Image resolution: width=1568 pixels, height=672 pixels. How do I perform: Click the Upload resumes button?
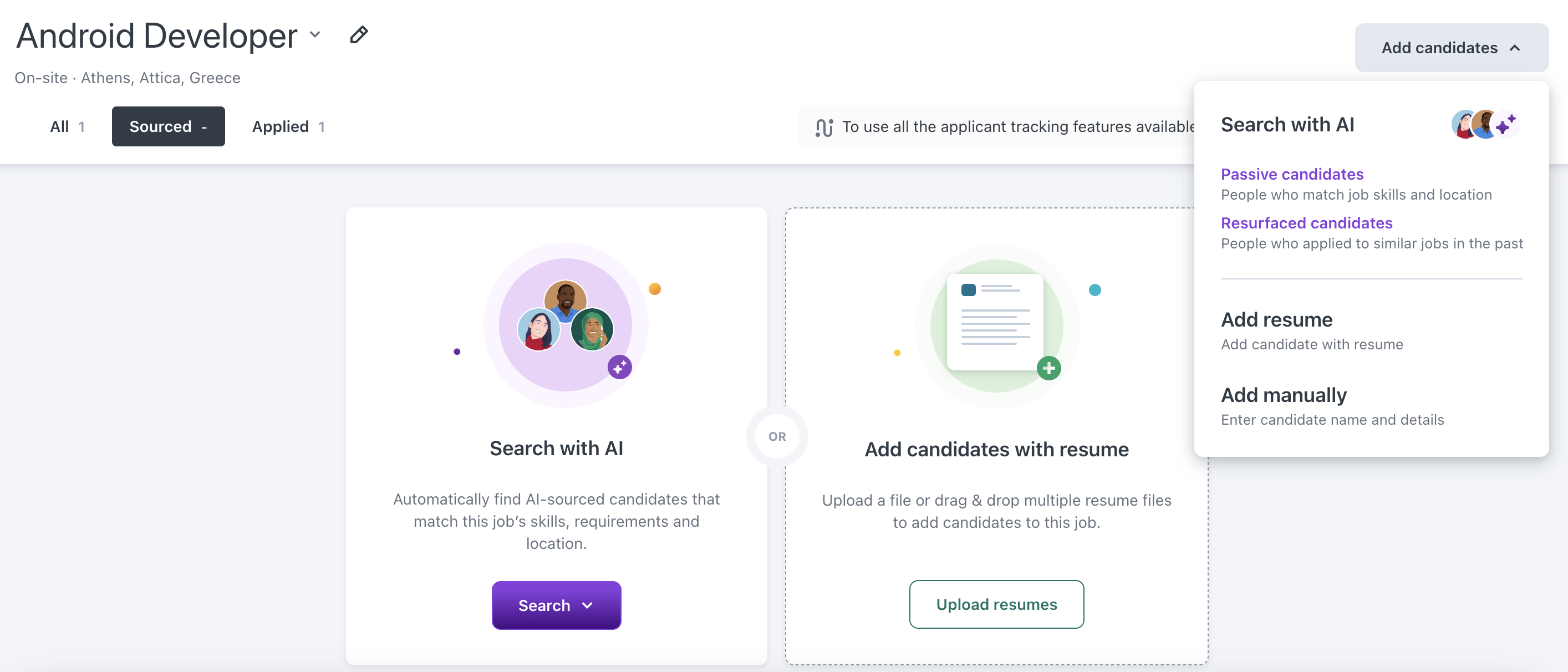(996, 604)
